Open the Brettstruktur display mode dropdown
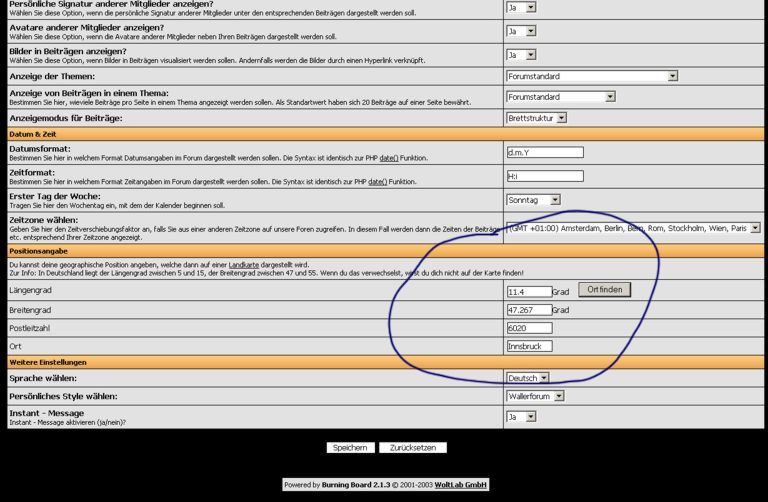768x502 pixels. click(x=536, y=118)
